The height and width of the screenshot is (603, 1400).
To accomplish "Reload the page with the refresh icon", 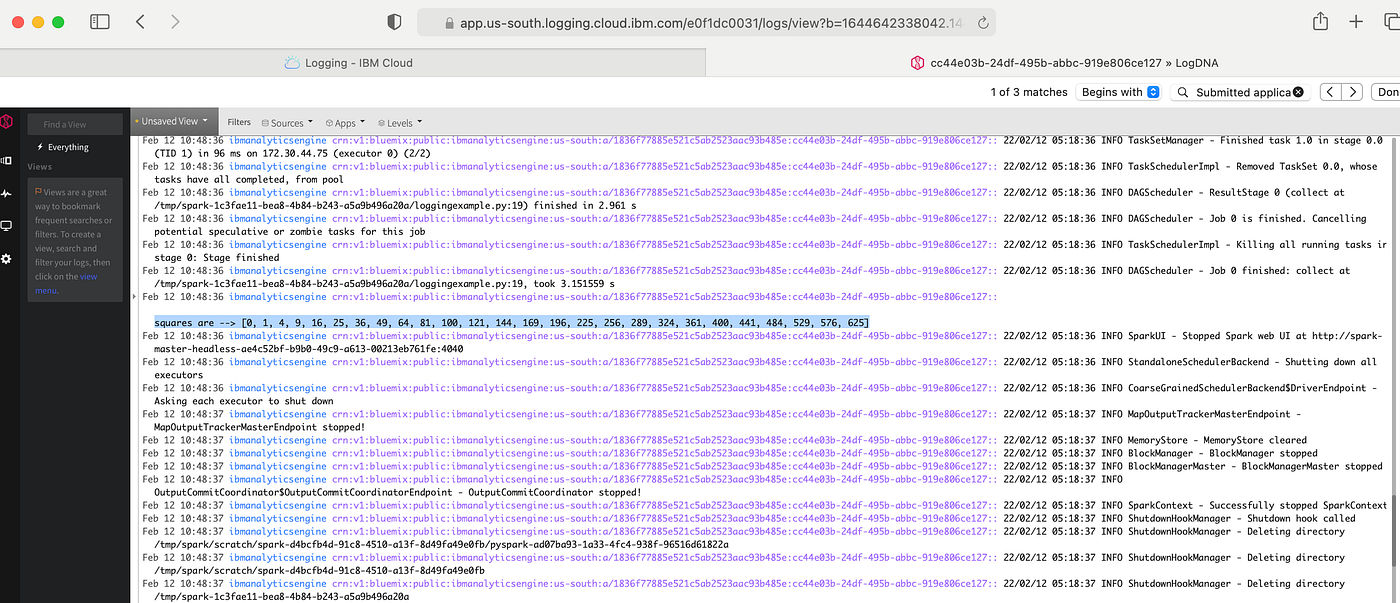I will [x=983, y=22].
